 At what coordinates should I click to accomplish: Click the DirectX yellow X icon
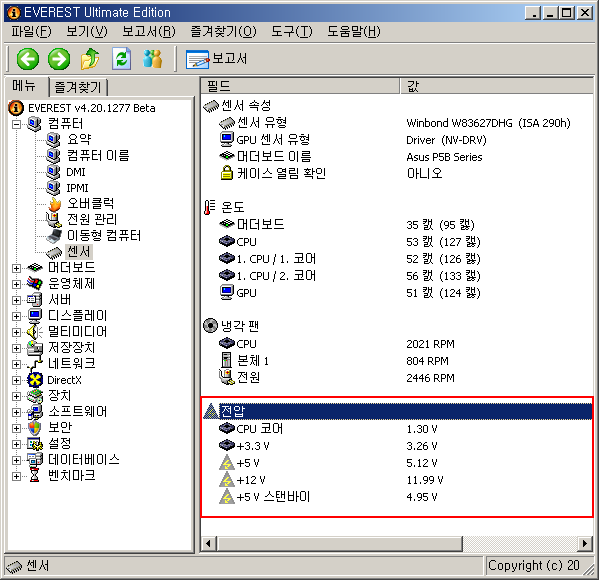tap(35, 380)
